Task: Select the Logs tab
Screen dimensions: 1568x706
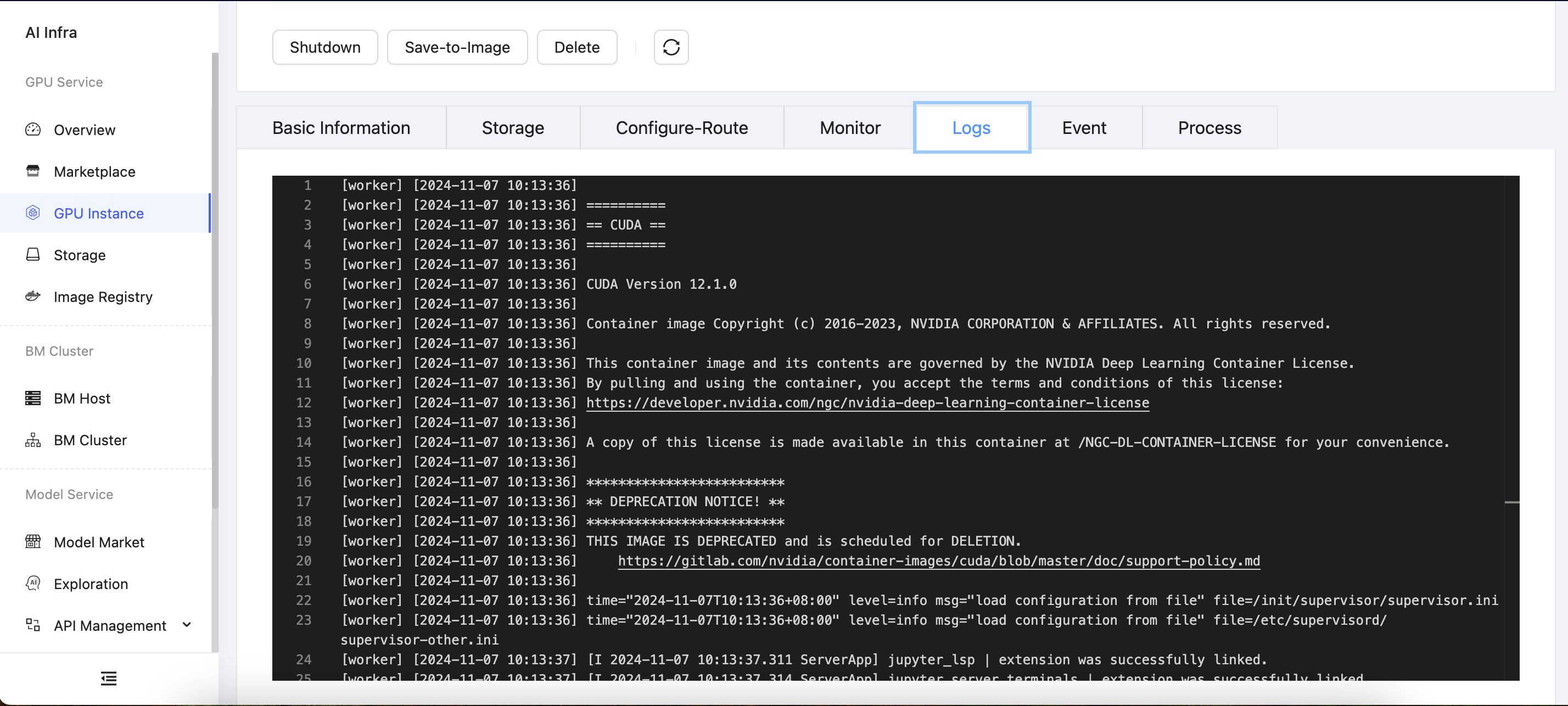Action: (971, 128)
